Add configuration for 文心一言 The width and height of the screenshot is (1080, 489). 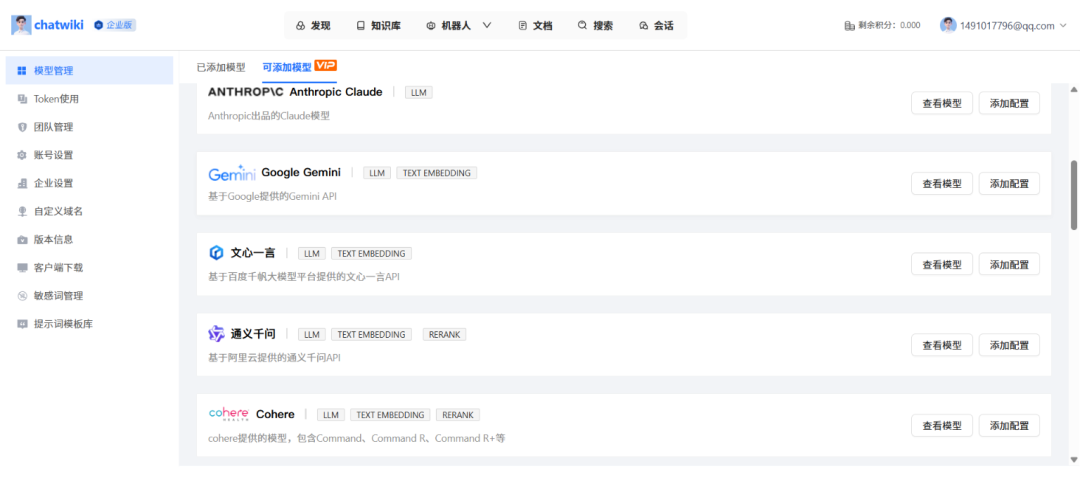click(x=1009, y=264)
